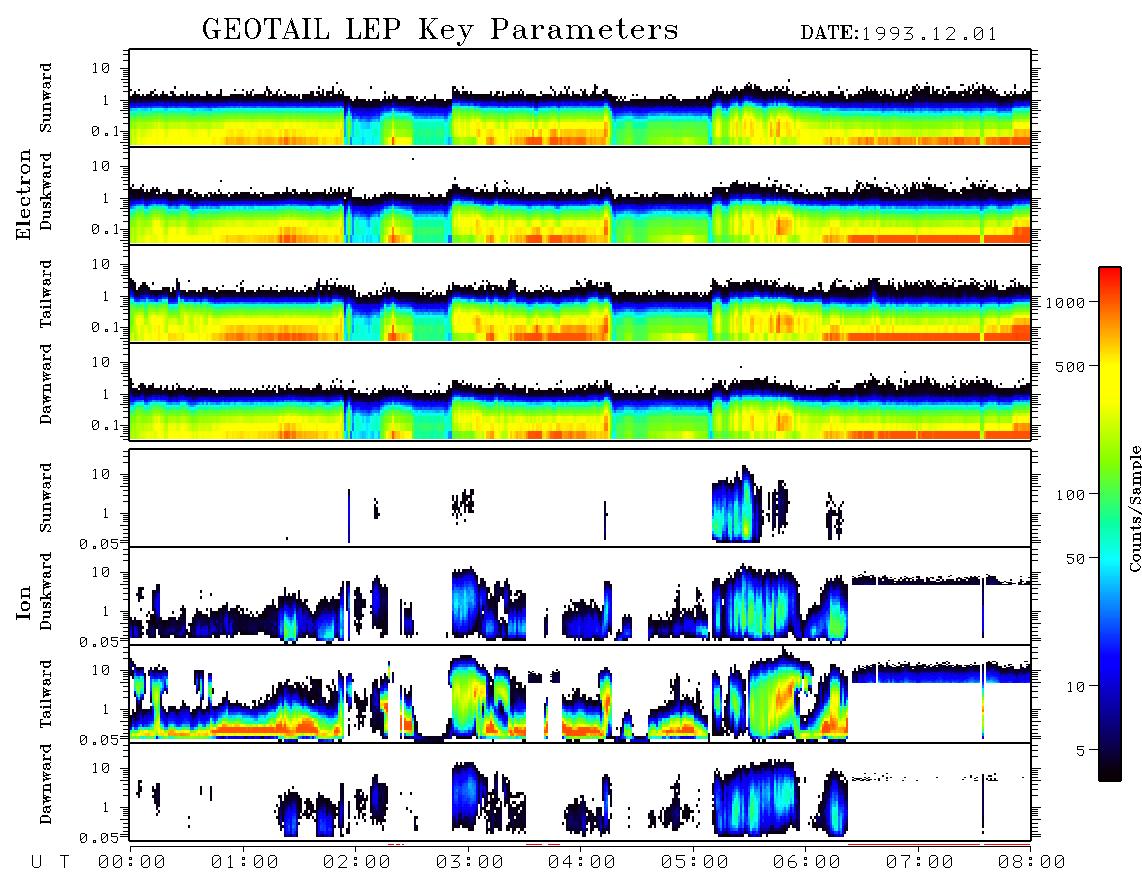Click the Electron group axis label
The width and height of the screenshot is (1142, 880).
coord(24,195)
